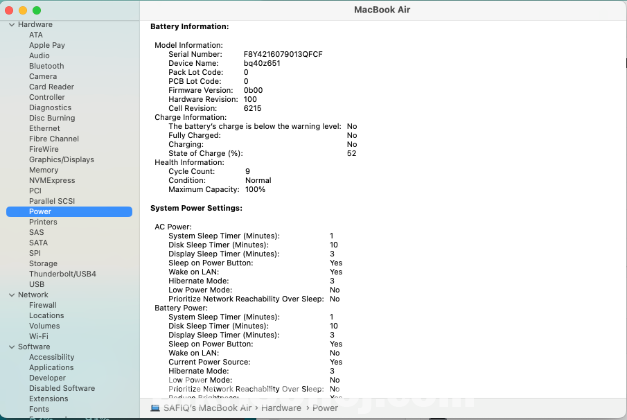Viewport: 627px width, 420px height.
Task: Open the Ethernet entry
Action: coord(44,128)
